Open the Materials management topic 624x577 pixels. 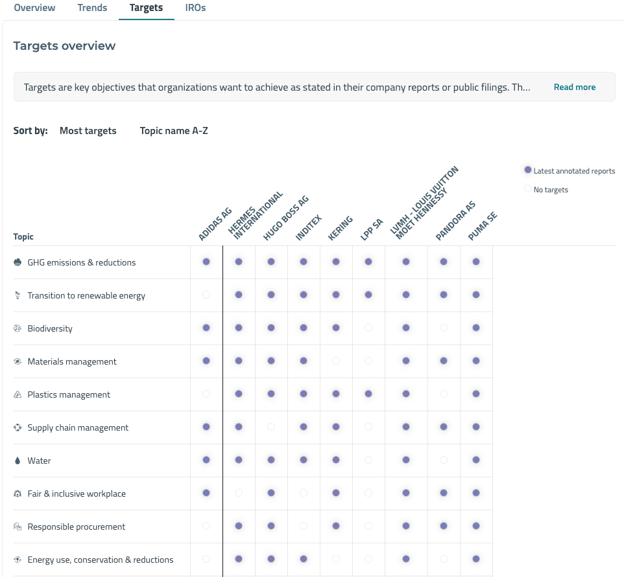point(72,362)
